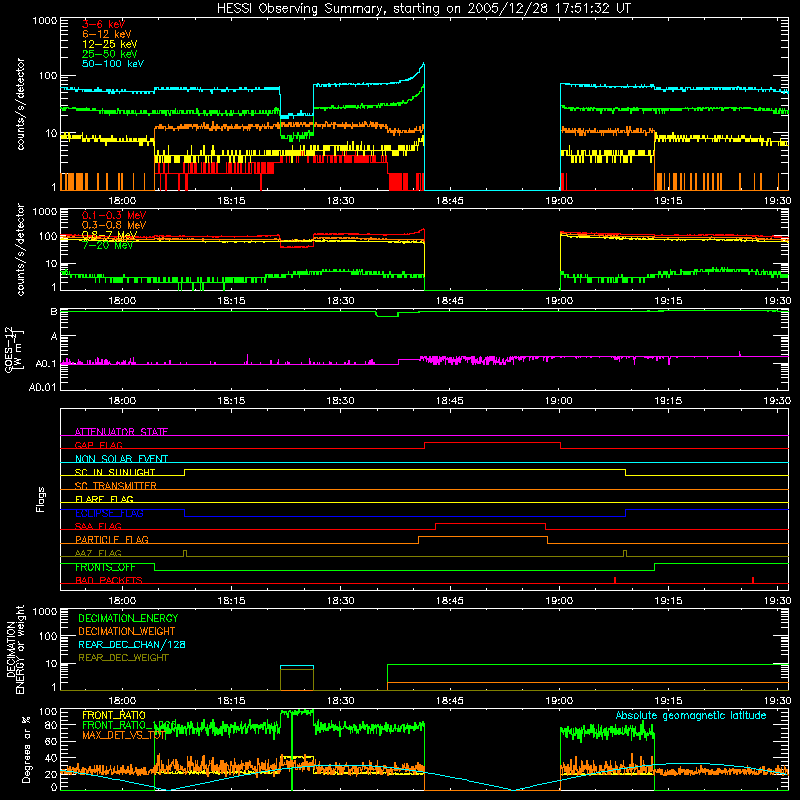This screenshot has height=800, width=800.
Task: Click the 0.1-0.3 MeV legend label
Action: [114, 215]
